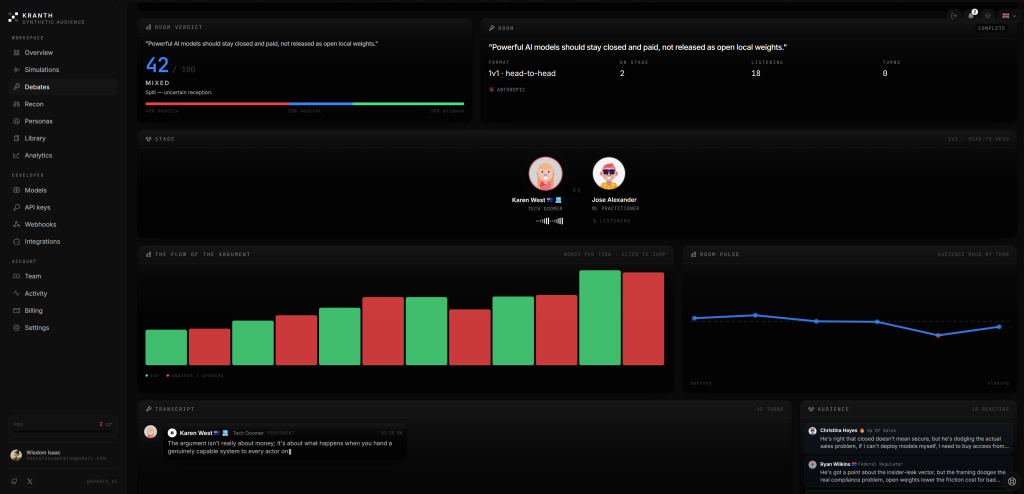
Task: Click the Personas face icon
Action: 16,121
